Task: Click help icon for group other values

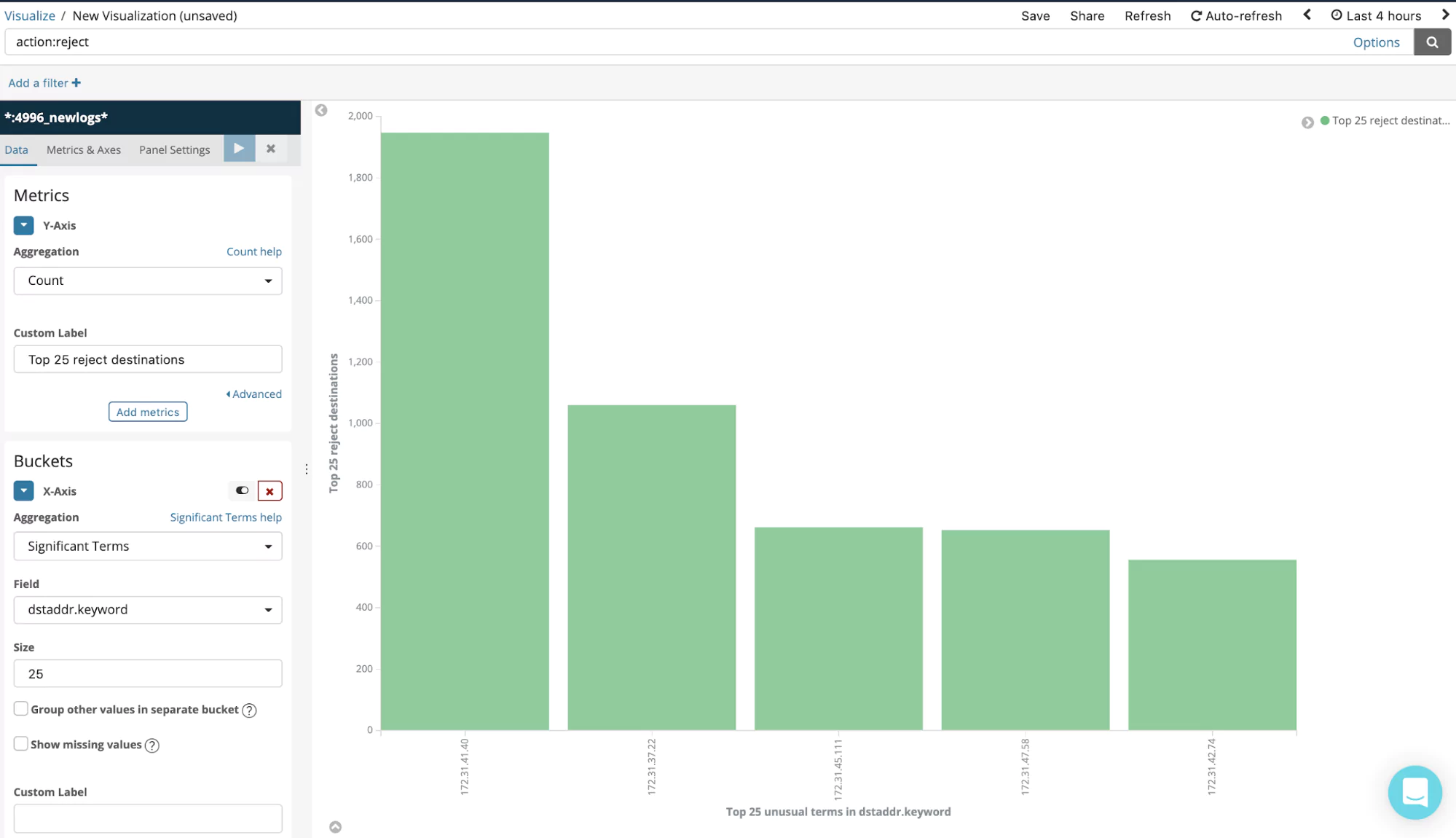Action: pyautogui.click(x=249, y=710)
